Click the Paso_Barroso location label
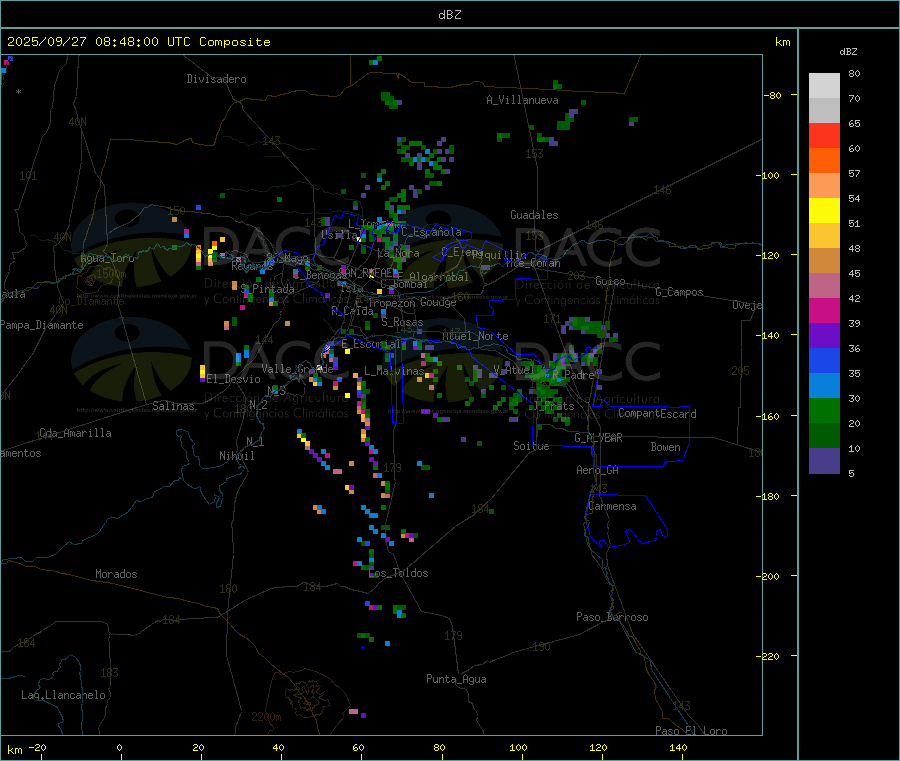 click(x=612, y=617)
